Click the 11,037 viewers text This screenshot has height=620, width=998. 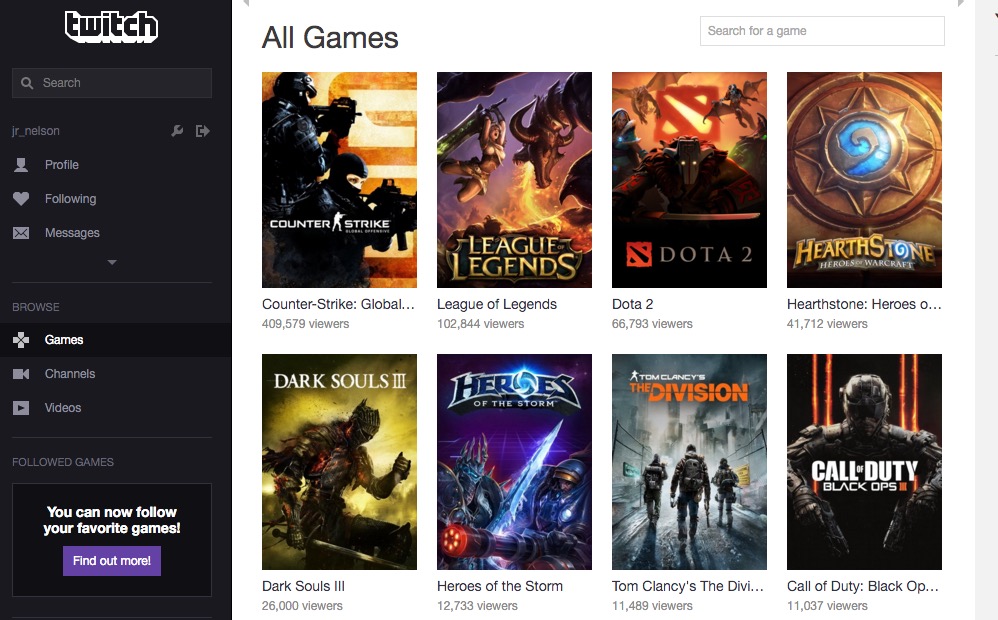[827, 606]
